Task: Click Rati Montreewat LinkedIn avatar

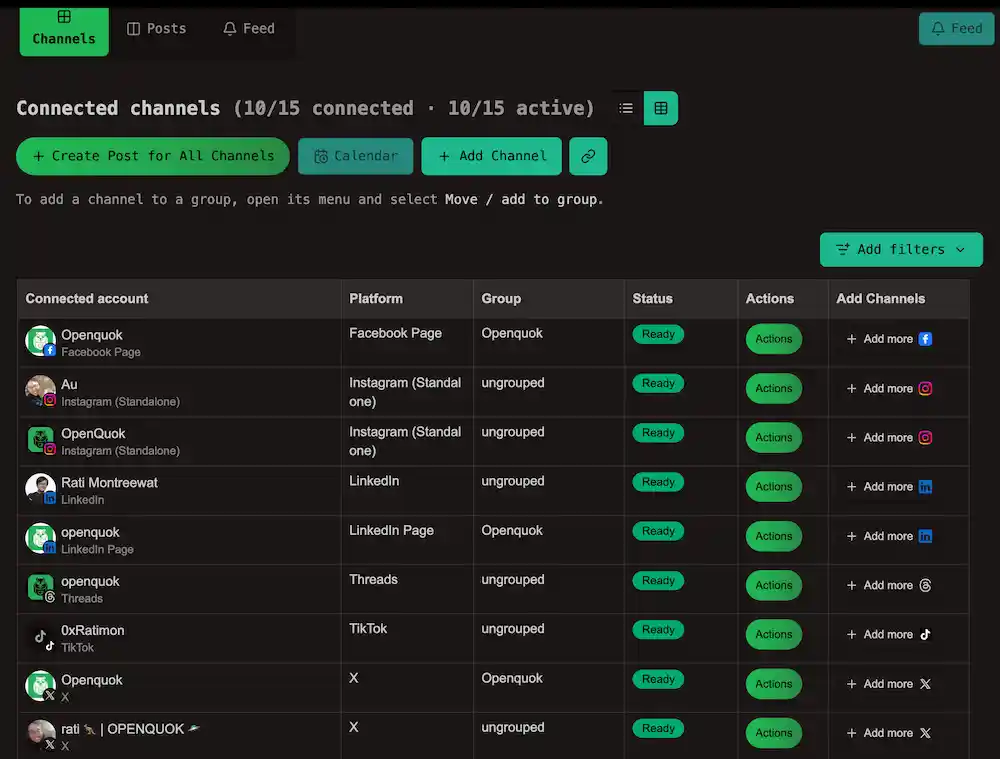Action: [x=40, y=489]
